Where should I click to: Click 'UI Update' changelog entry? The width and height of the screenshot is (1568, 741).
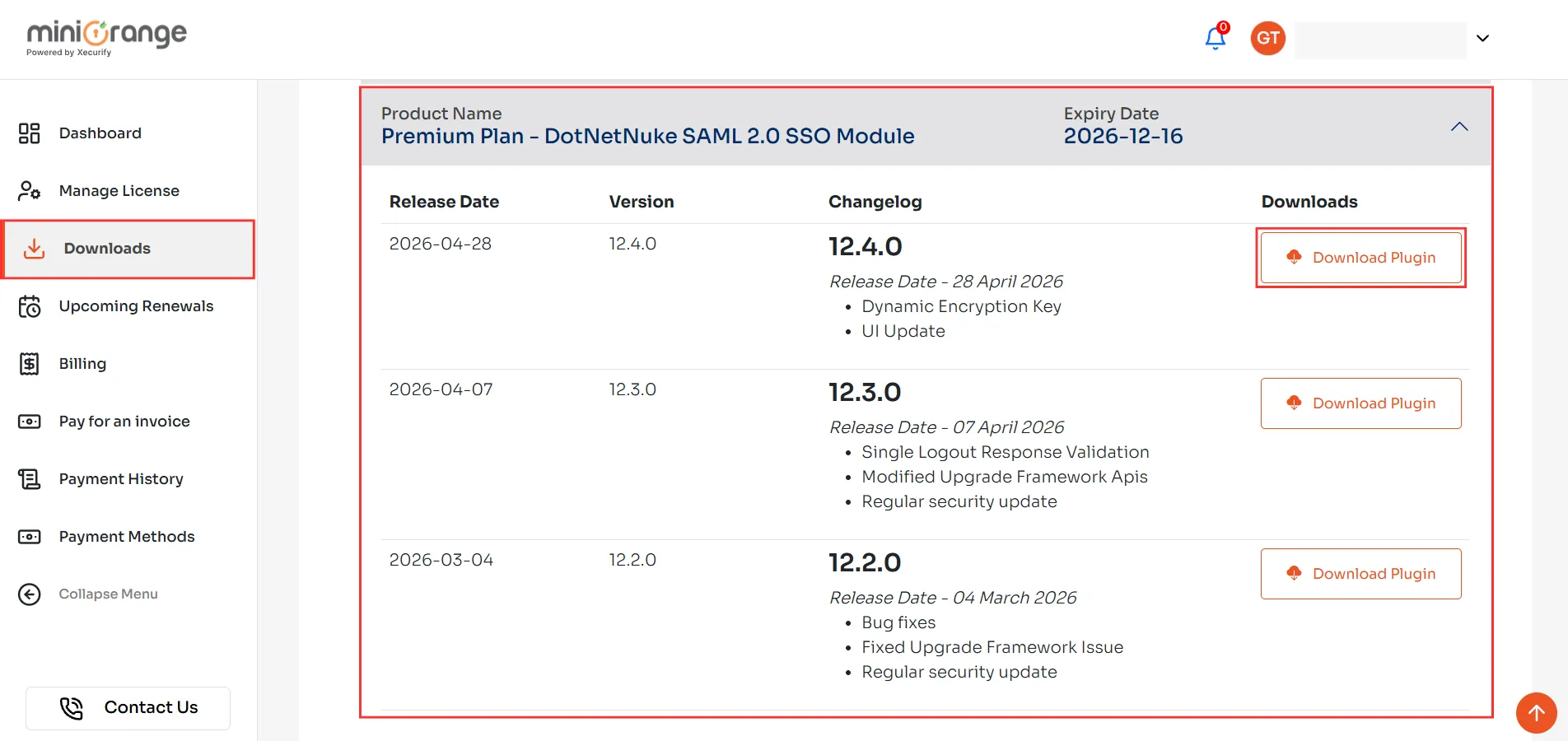pos(903,331)
